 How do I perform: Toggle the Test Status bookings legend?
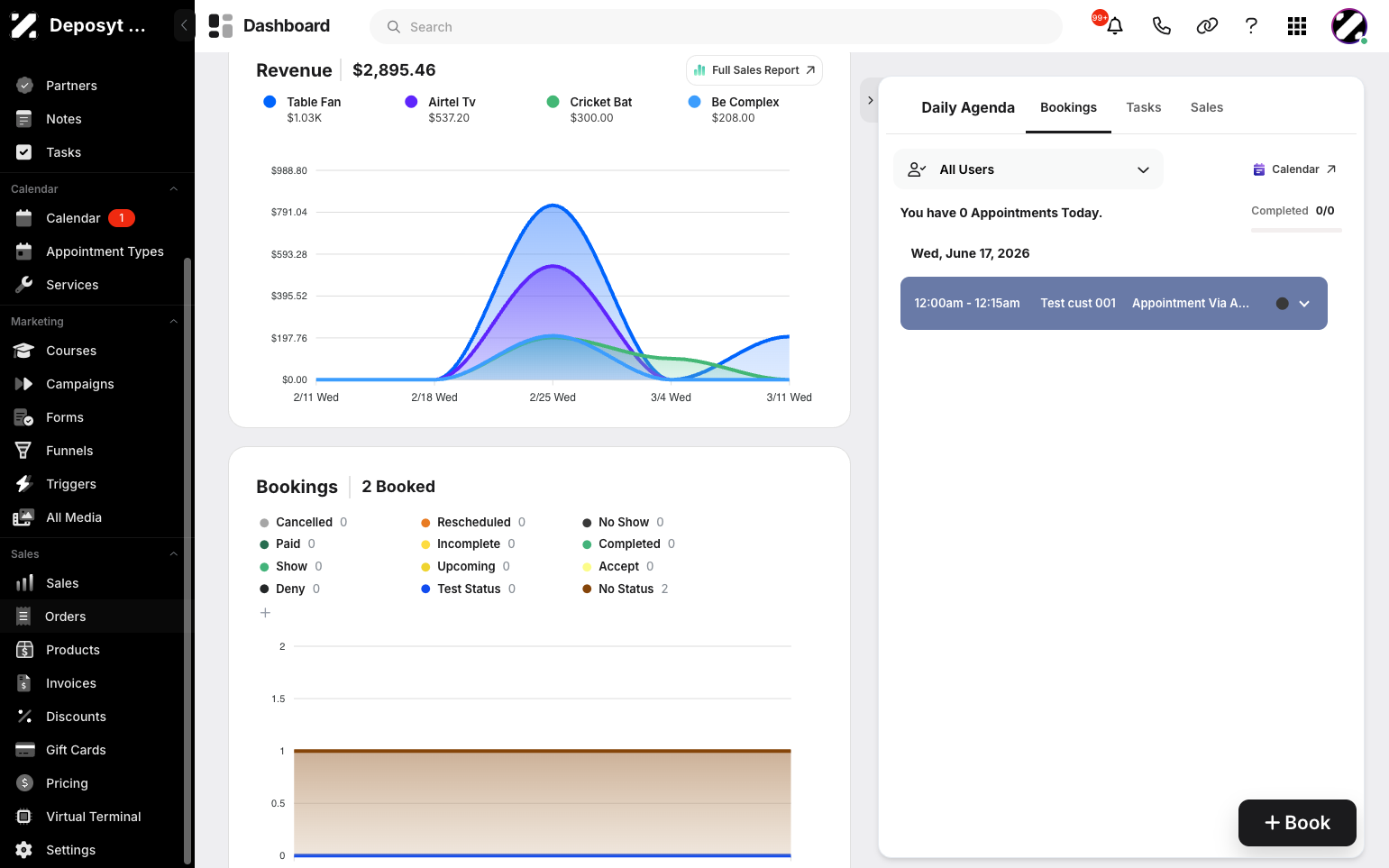click(468, 589)
